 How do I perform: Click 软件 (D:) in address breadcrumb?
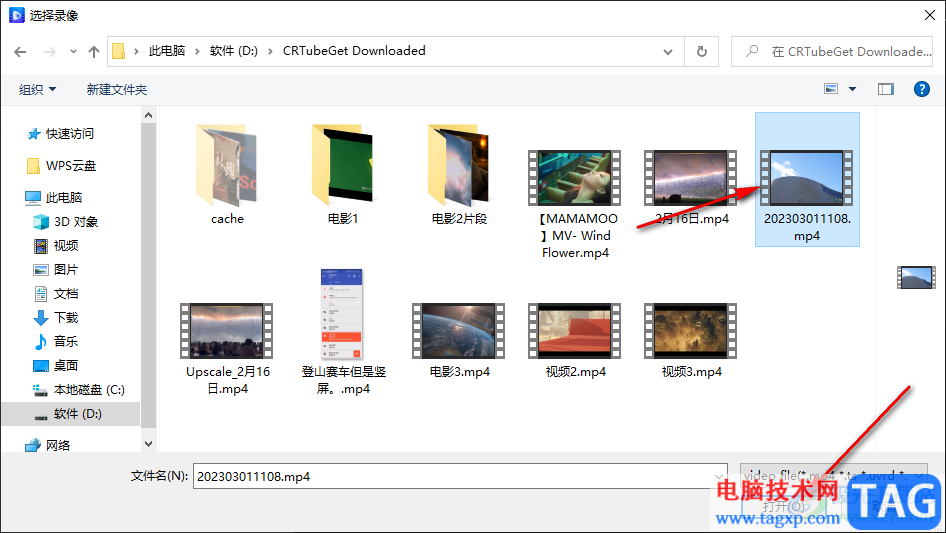pyautogui.click(x=233, y=51)
